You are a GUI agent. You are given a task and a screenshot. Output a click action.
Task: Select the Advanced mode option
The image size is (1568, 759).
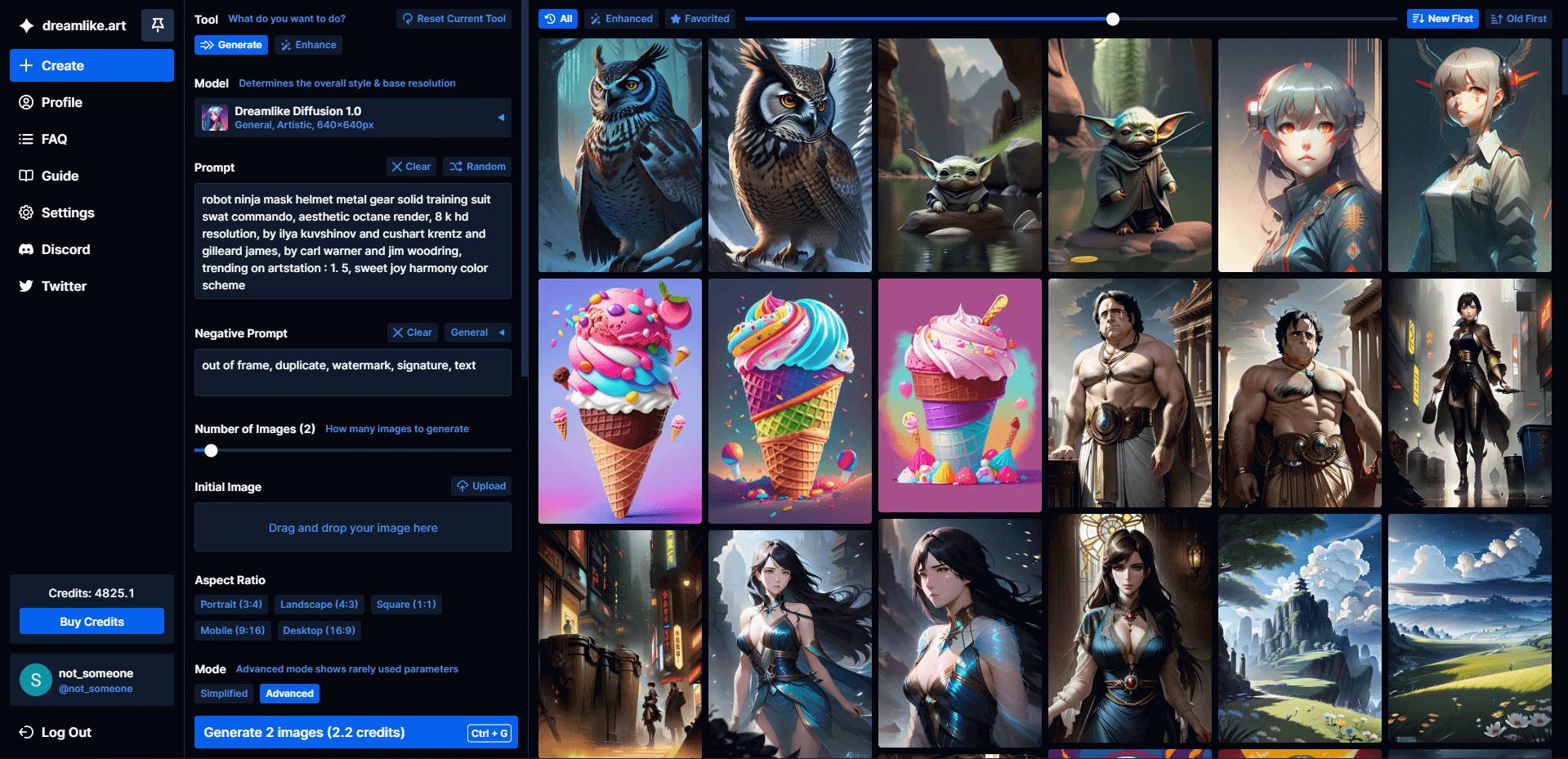click(289, 694)
